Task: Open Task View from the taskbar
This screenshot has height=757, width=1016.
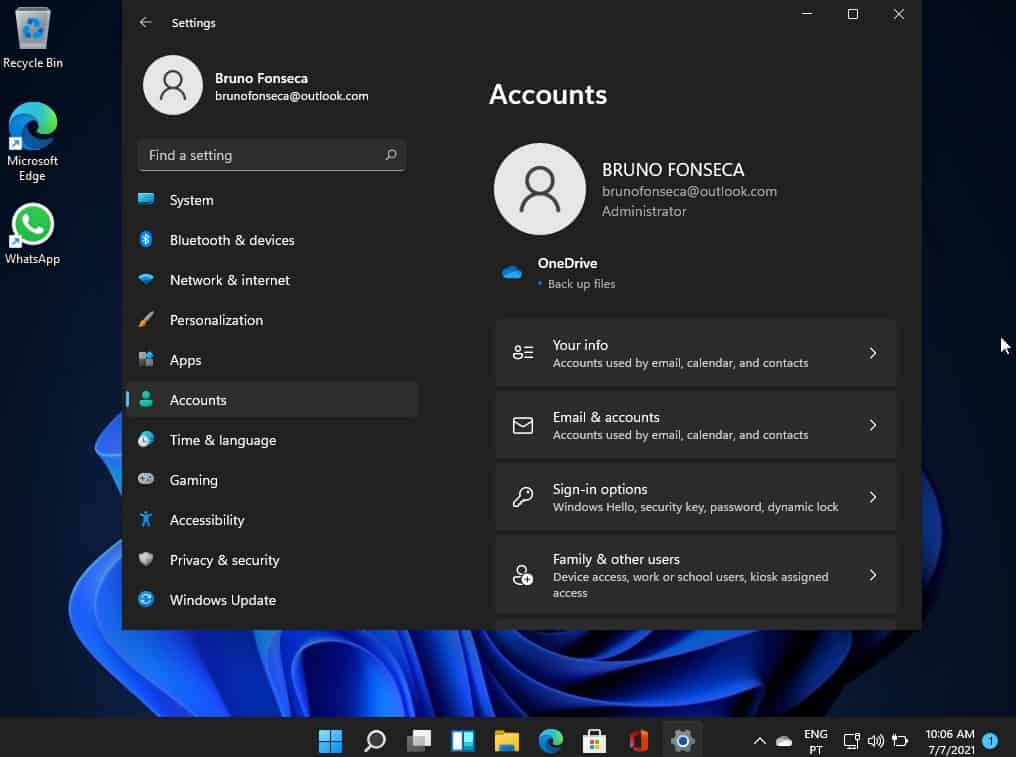Action: [419, 741]
